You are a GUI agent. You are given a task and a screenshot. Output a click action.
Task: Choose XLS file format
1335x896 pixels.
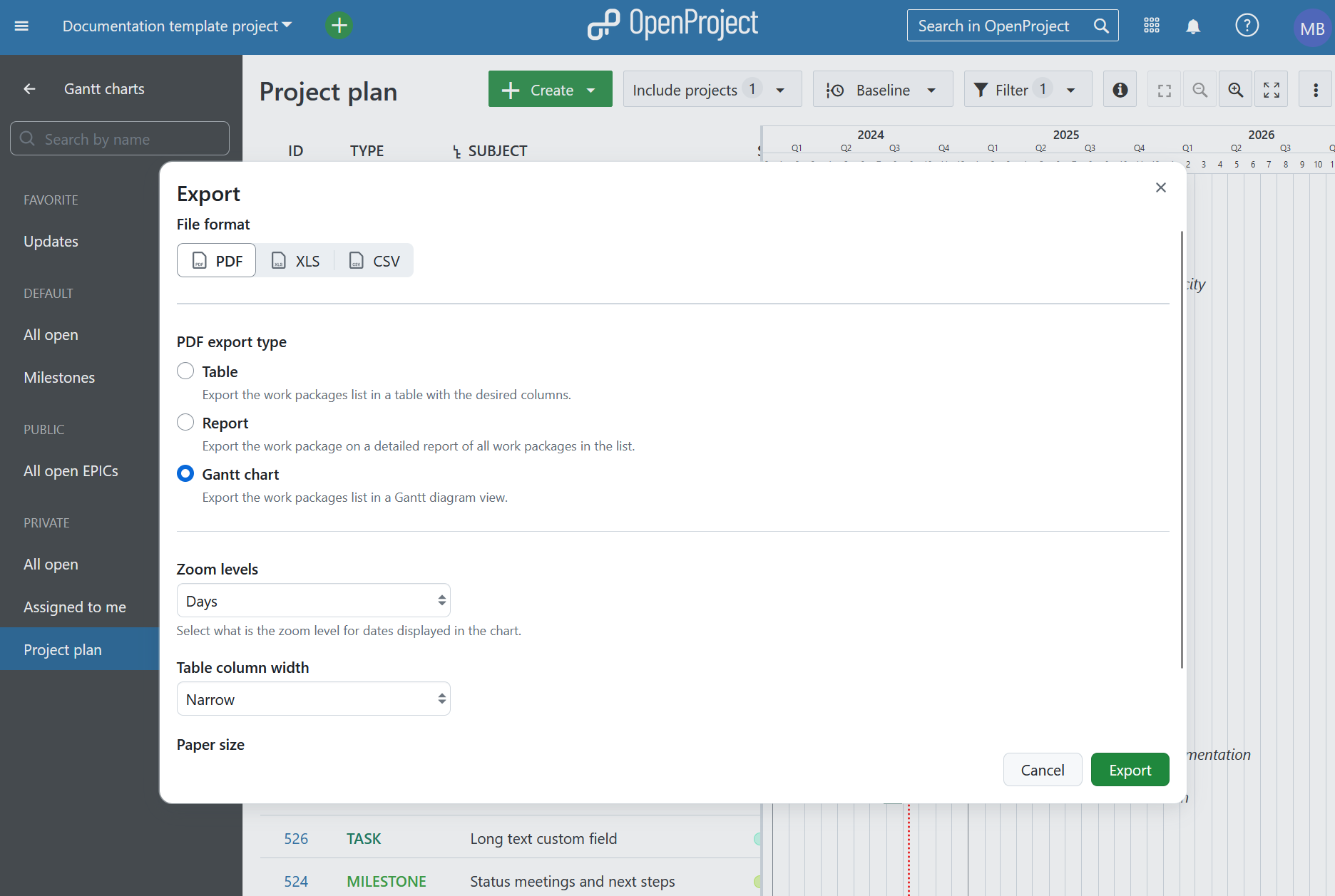click(295, 261)
